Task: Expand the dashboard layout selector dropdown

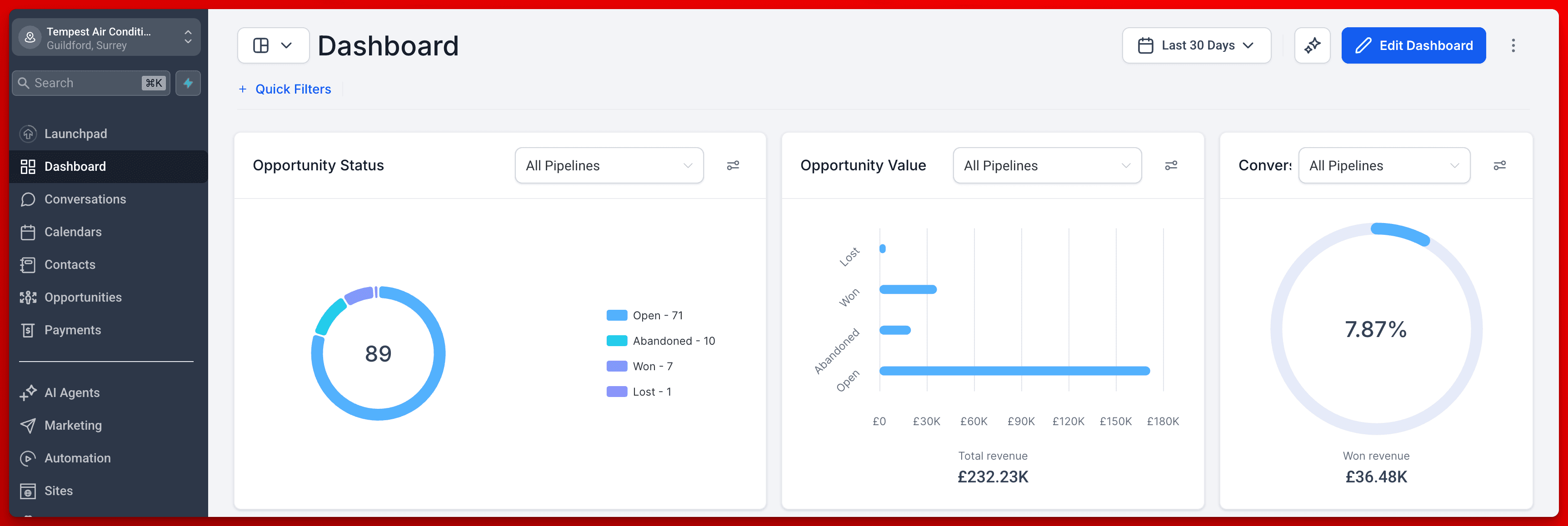Action: click(x=273, y=45)
